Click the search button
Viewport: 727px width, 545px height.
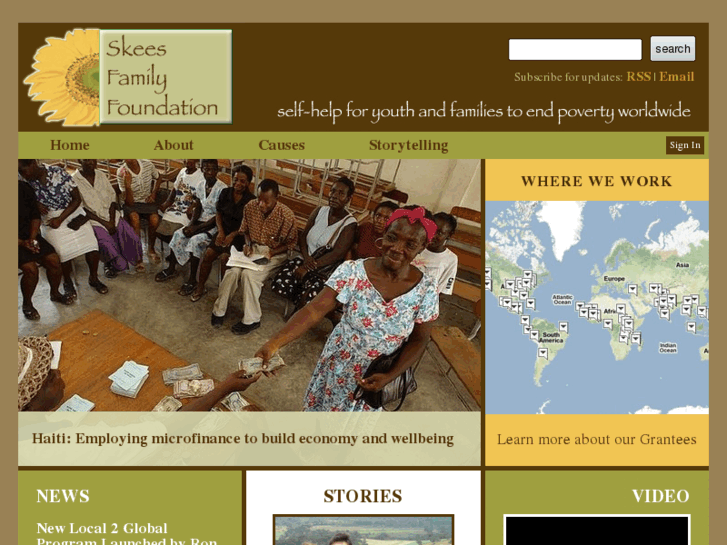(x=673, y=49)
